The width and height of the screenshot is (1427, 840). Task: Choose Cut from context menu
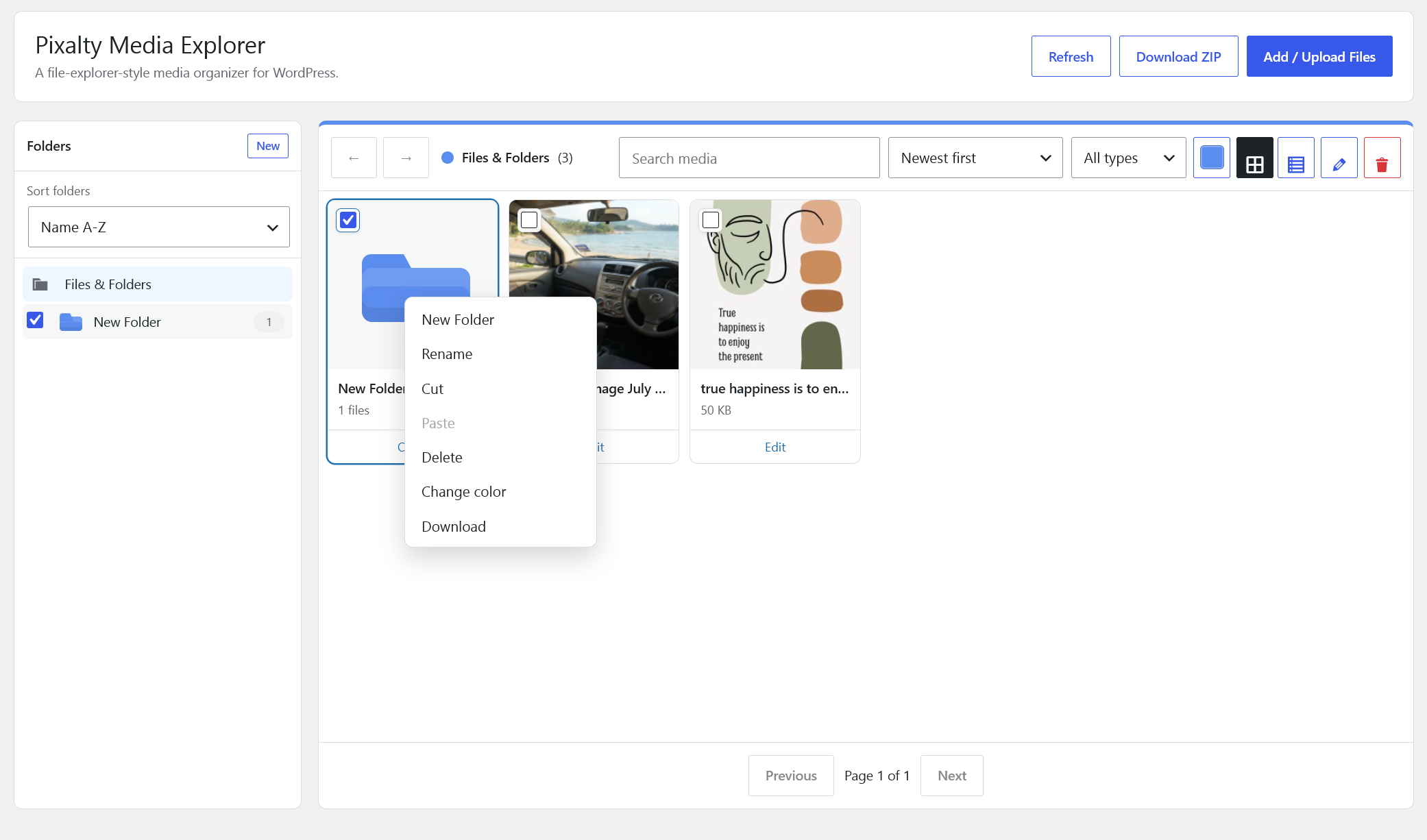(x=500, y=389)
